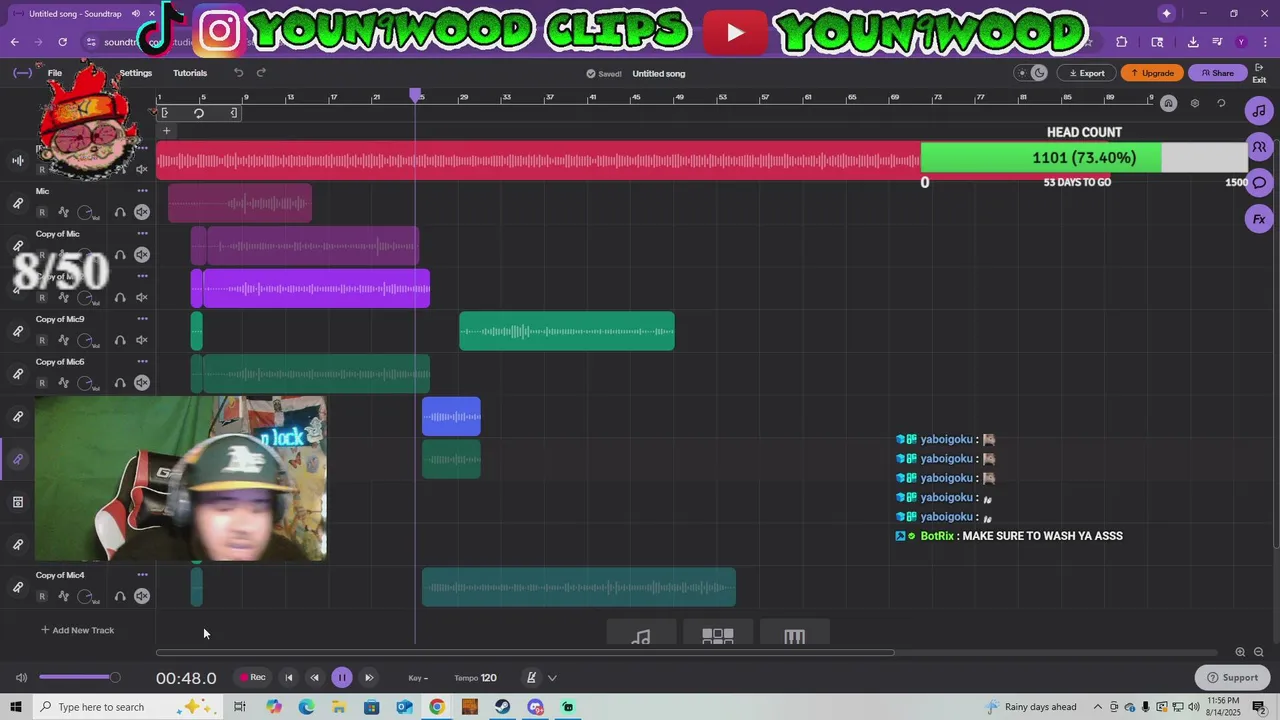
Task: Unmute the Copy of Mic track
Action: 142,254
